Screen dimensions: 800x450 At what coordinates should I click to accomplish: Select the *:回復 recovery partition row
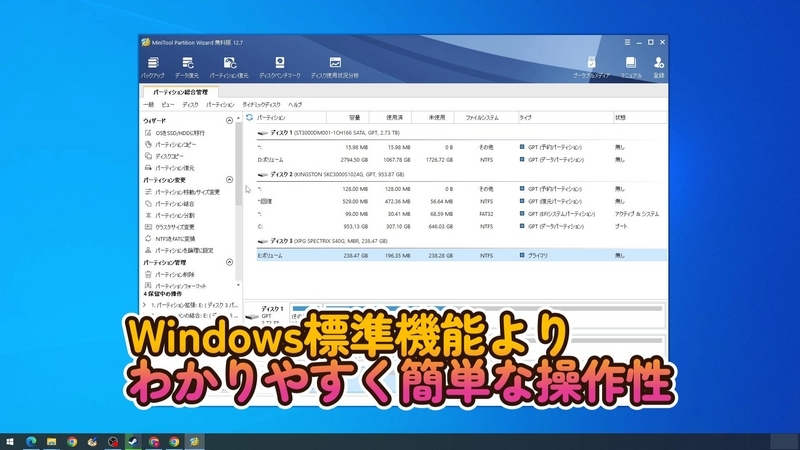[461, 201]
